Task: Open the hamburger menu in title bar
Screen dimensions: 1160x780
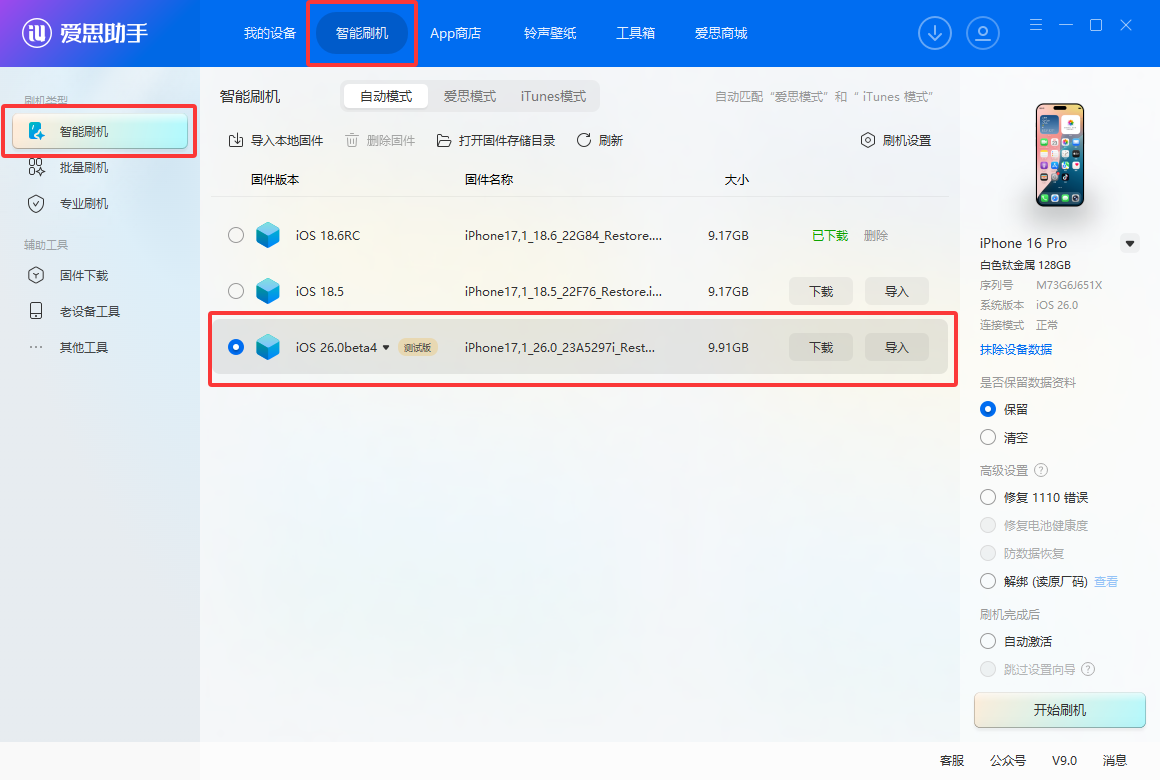Action: tap(1036, 25)
